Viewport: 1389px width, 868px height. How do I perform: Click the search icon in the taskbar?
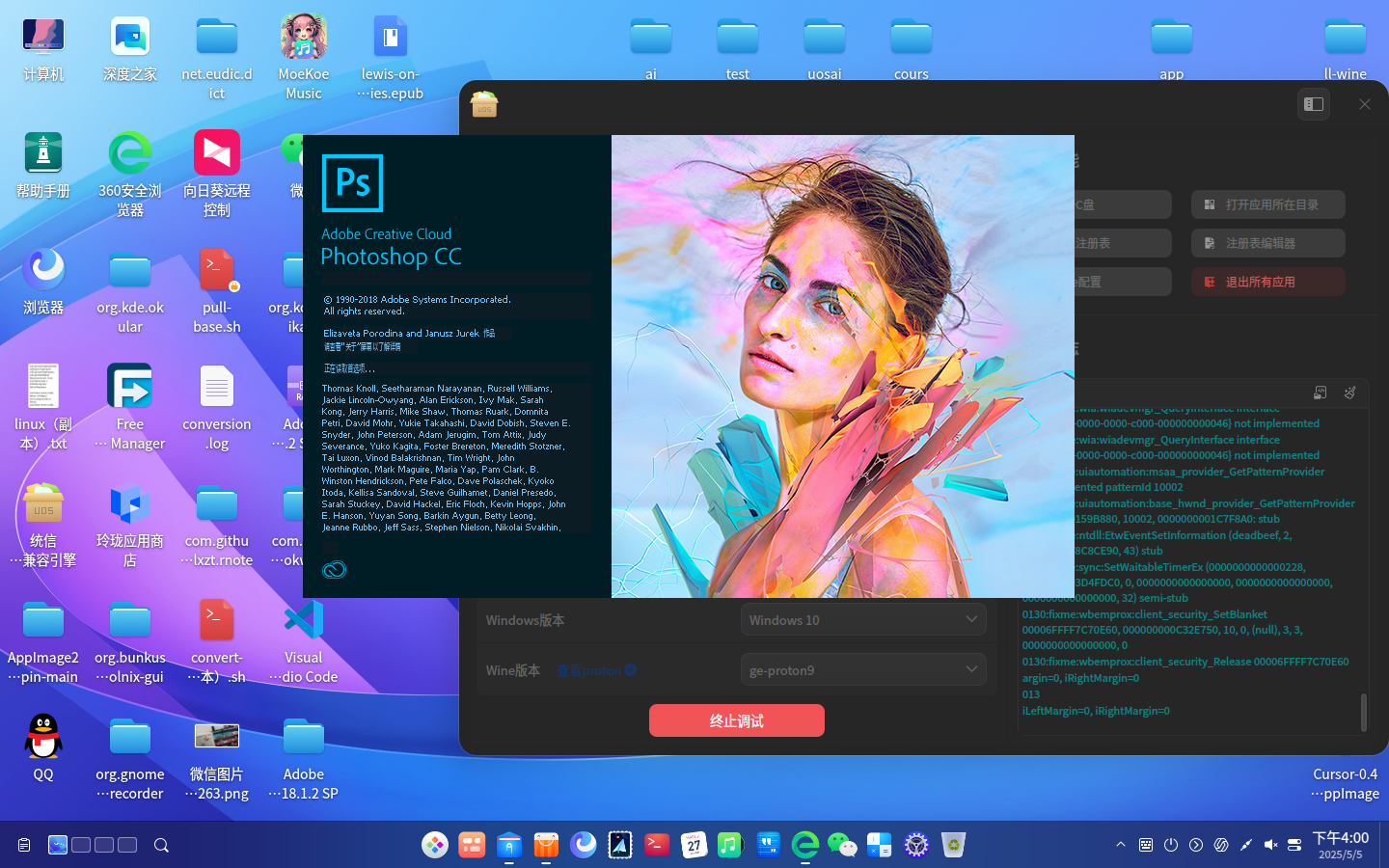click(161, 845)
